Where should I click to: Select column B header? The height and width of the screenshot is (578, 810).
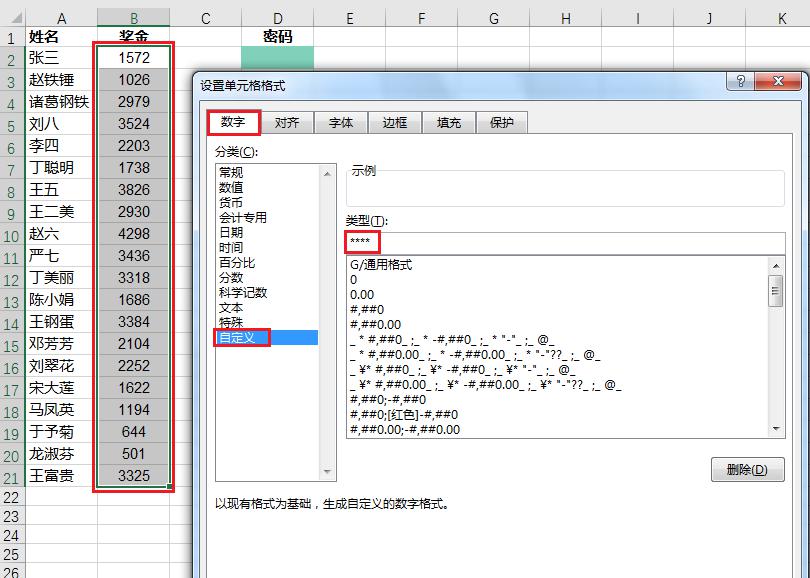pyautogui.click(x=134, y=19)
